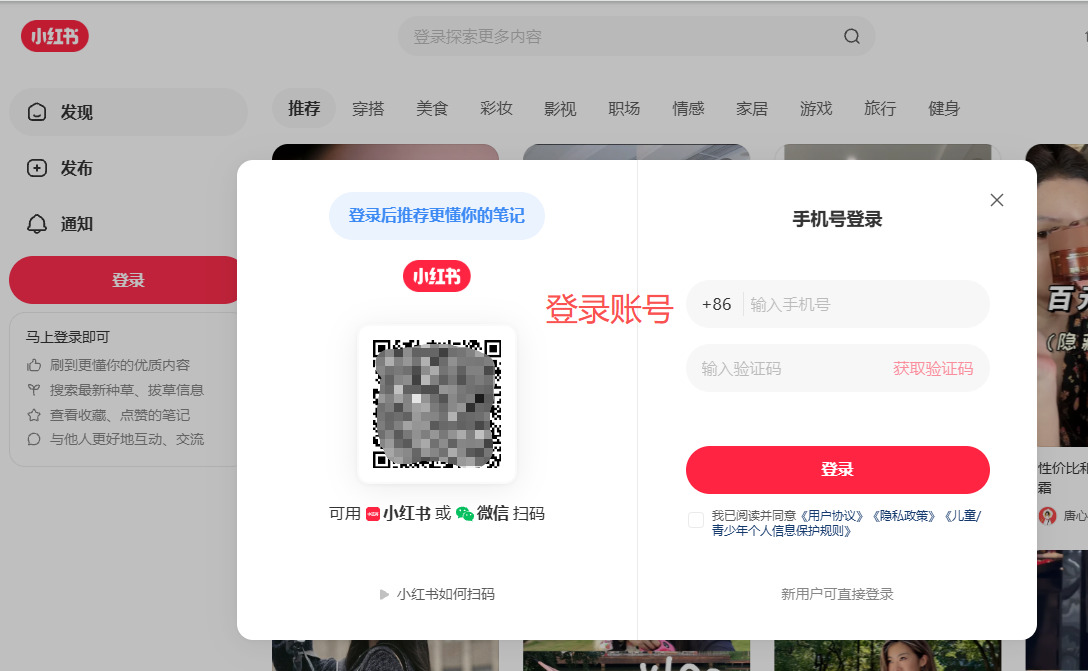
Task: Click the small 小红书 app icon in scan hint
Action: click(x=373, y=513)
